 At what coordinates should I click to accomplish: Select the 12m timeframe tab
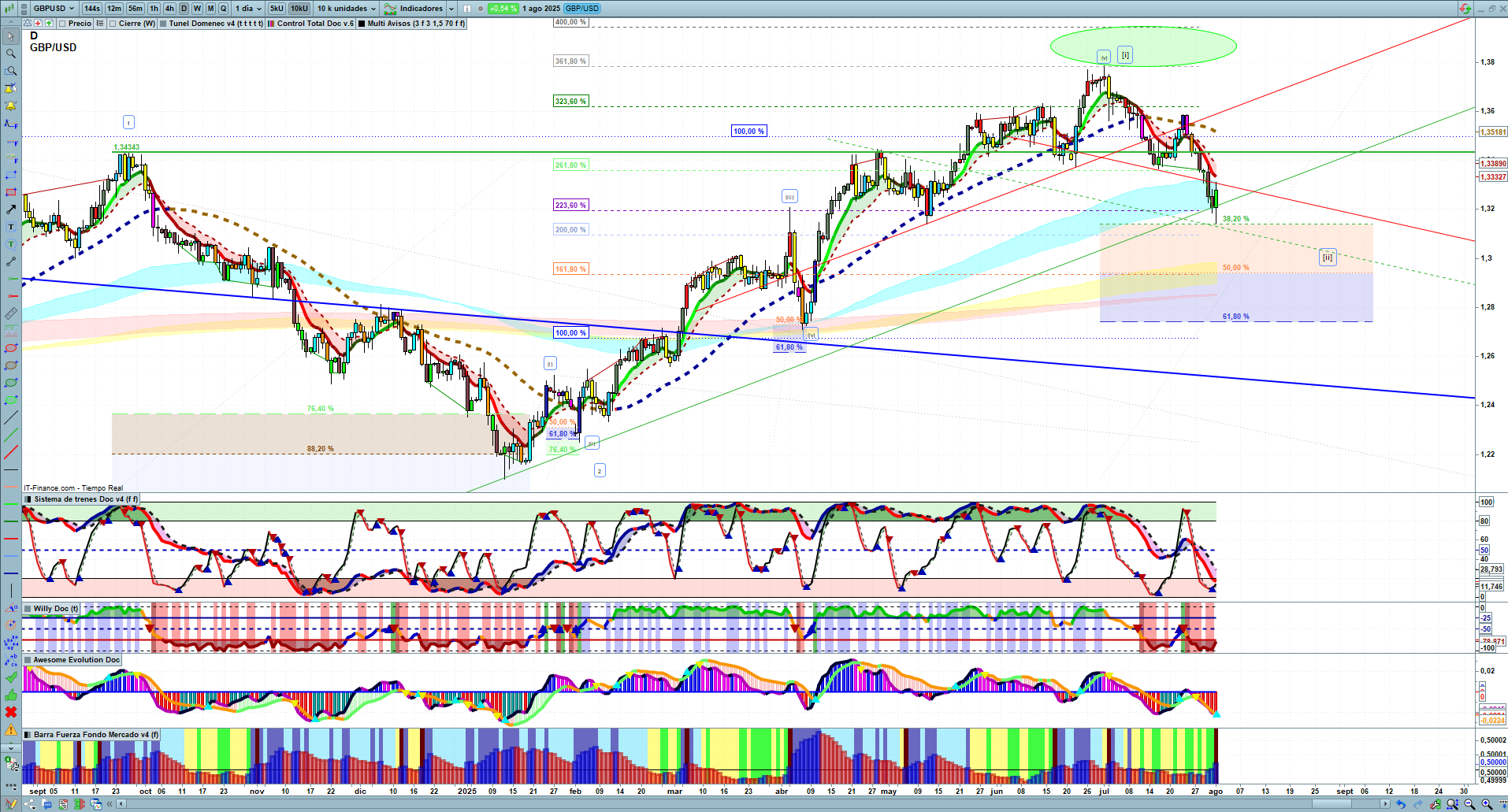[114, 9]
